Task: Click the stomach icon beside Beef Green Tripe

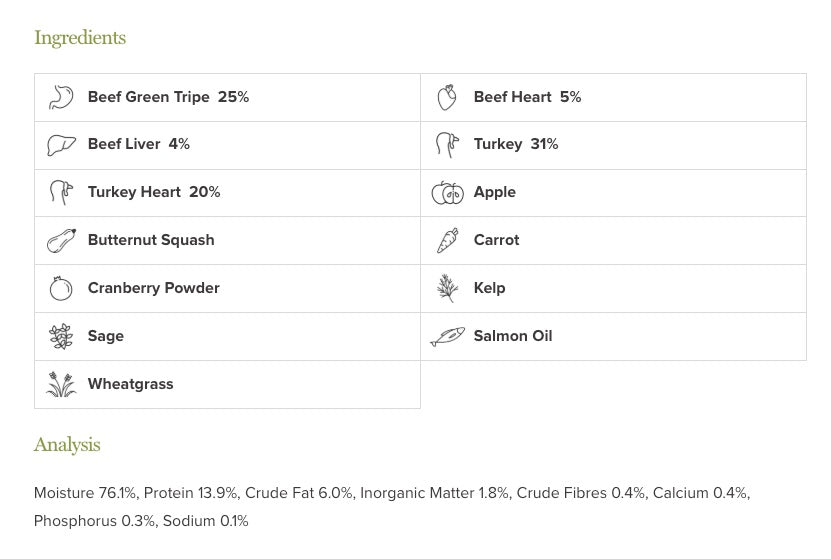Action: (61, 97)
